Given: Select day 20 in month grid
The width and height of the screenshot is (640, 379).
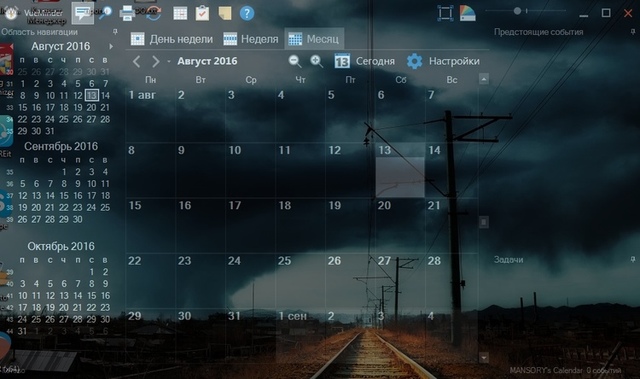Looking at the screenshot, I should coord(400,226).
